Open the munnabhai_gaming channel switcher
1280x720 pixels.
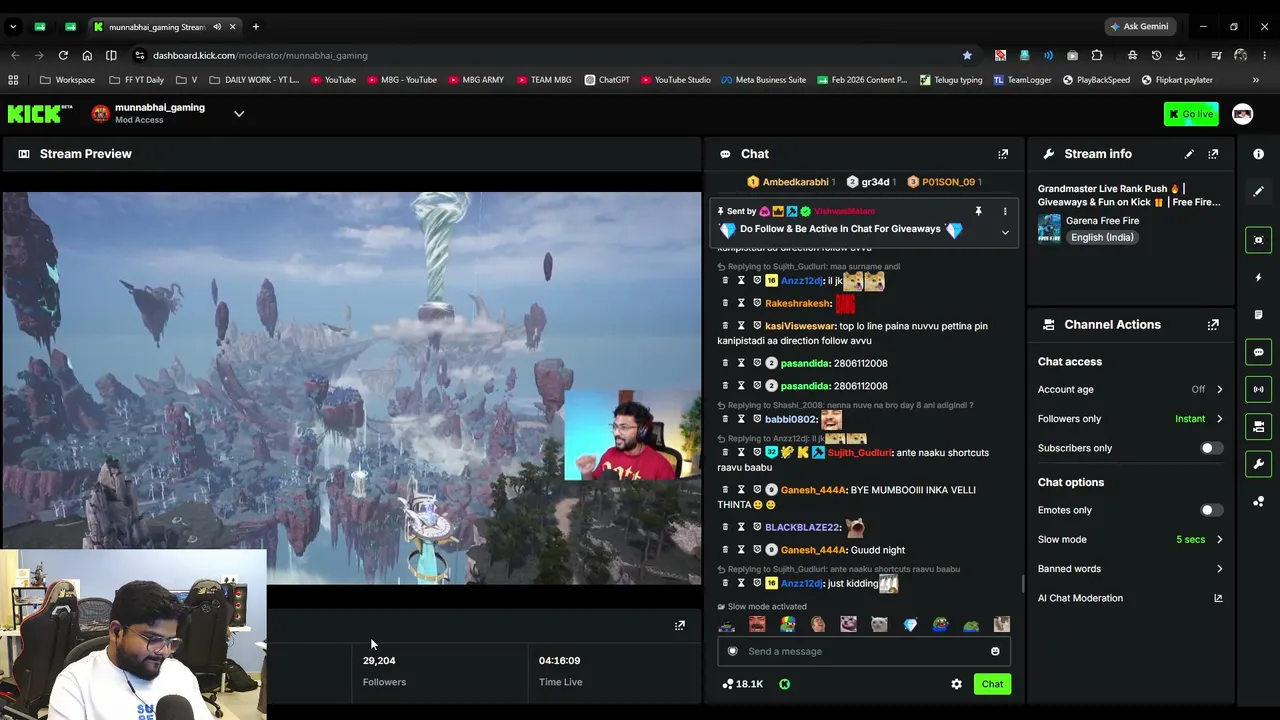coord(239,114)
